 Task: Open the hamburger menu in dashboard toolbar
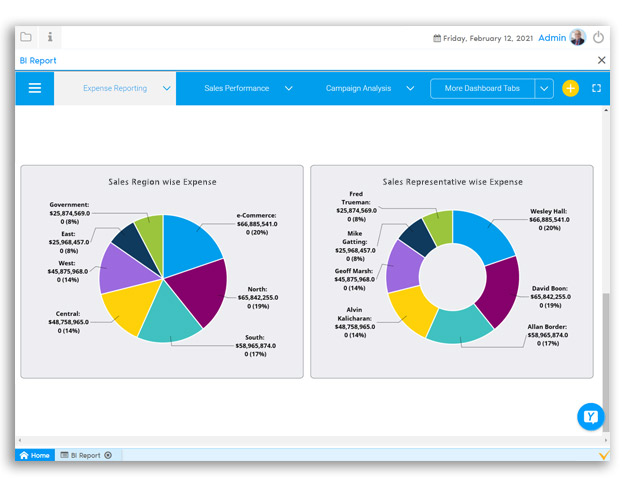(35, 88)
